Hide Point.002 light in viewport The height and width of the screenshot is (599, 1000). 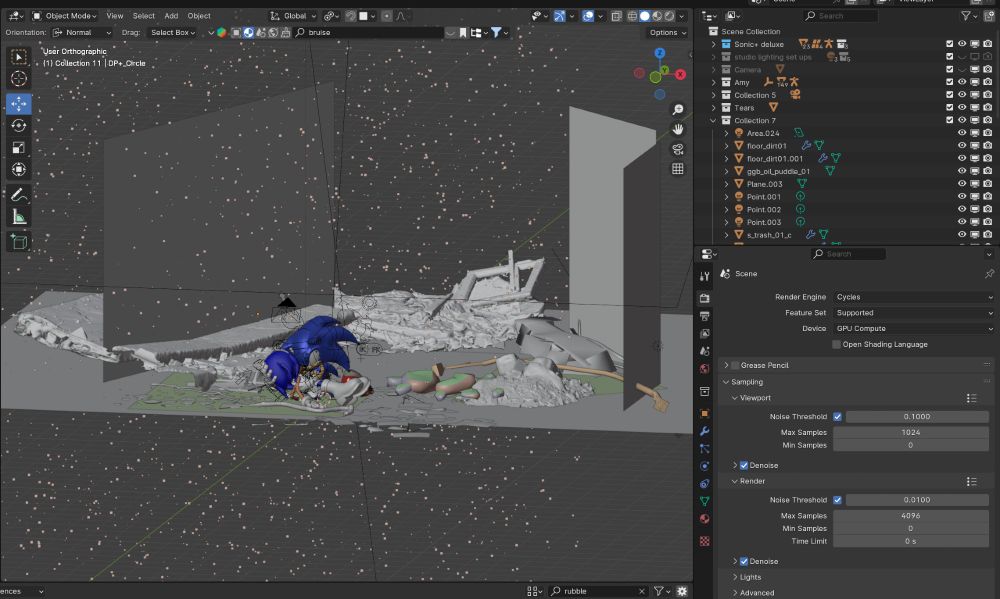[962, 209]
